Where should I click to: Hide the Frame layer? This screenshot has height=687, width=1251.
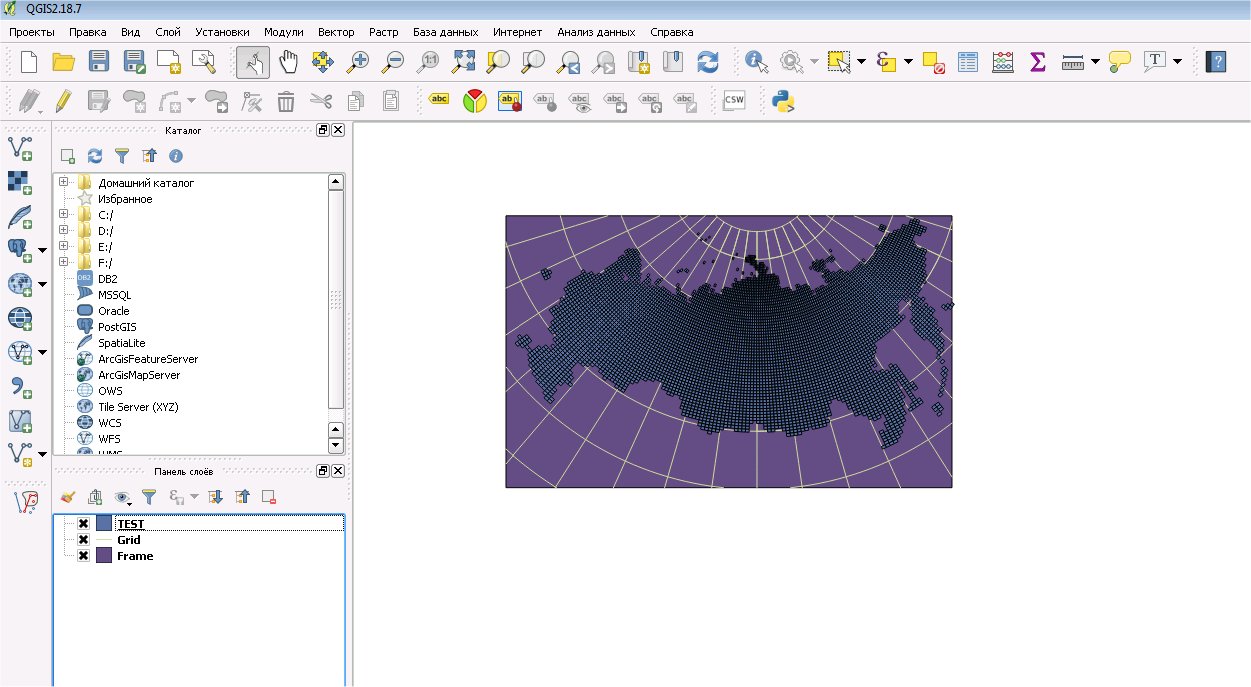tap(84, 556)
